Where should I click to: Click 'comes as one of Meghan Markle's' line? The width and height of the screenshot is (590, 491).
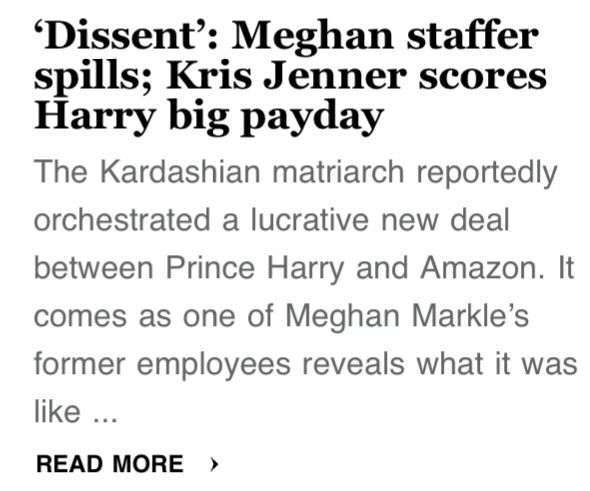coord(281,316)
